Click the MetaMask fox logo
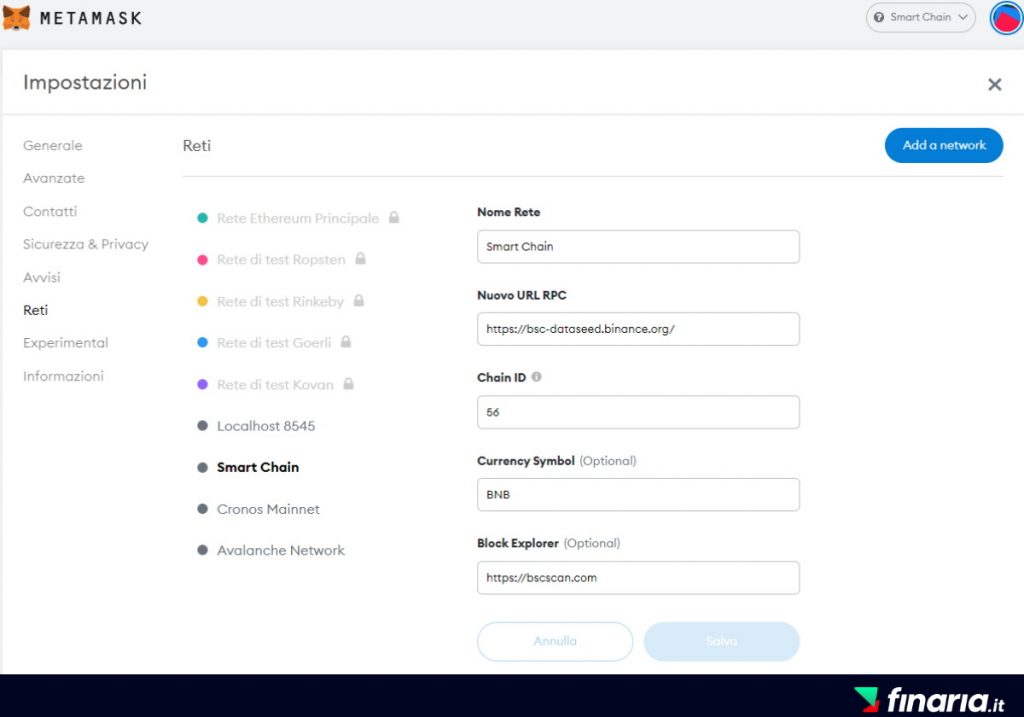The image size is (1024, 717). (16, 18)
